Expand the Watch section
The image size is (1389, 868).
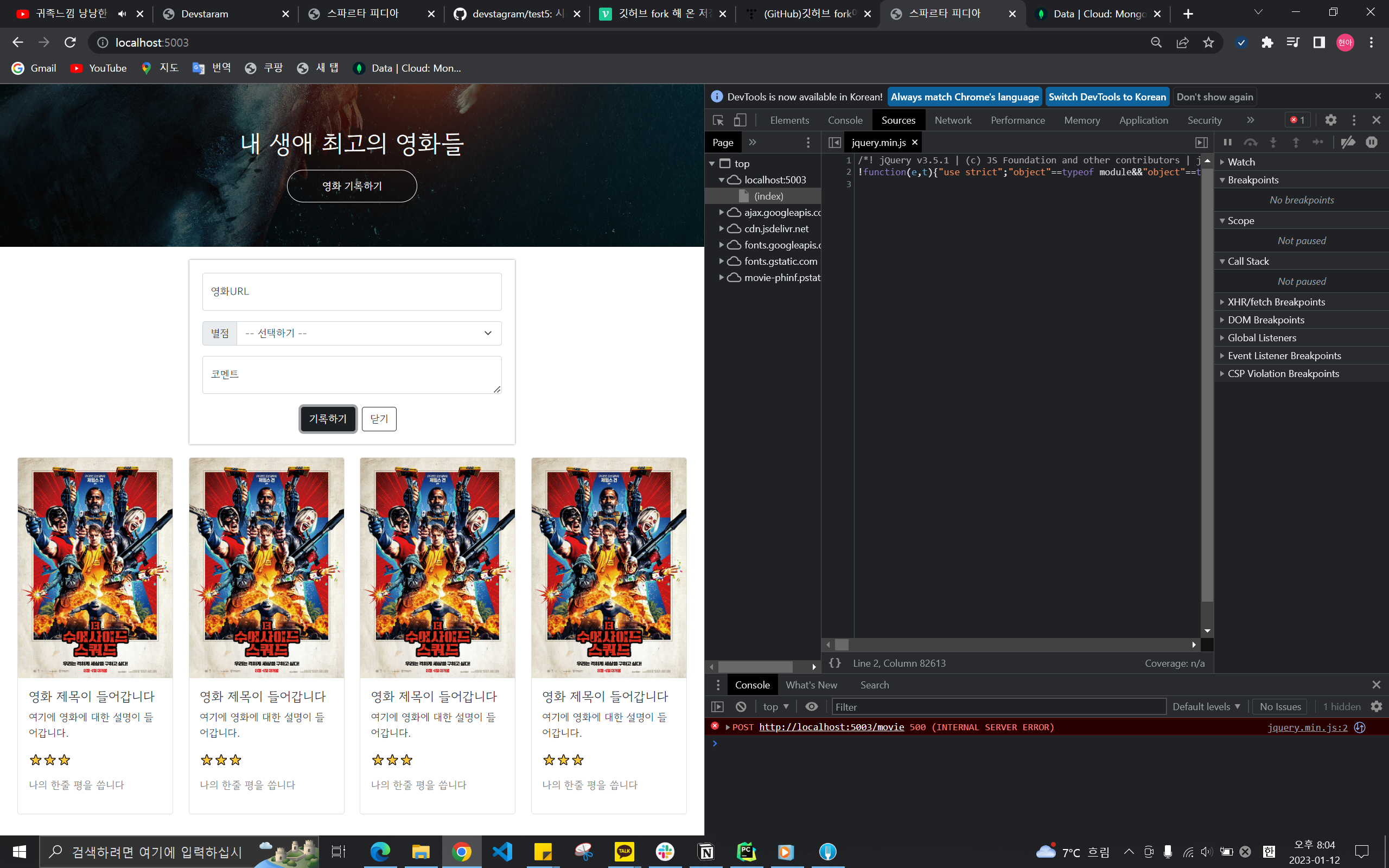[1302, 162]
